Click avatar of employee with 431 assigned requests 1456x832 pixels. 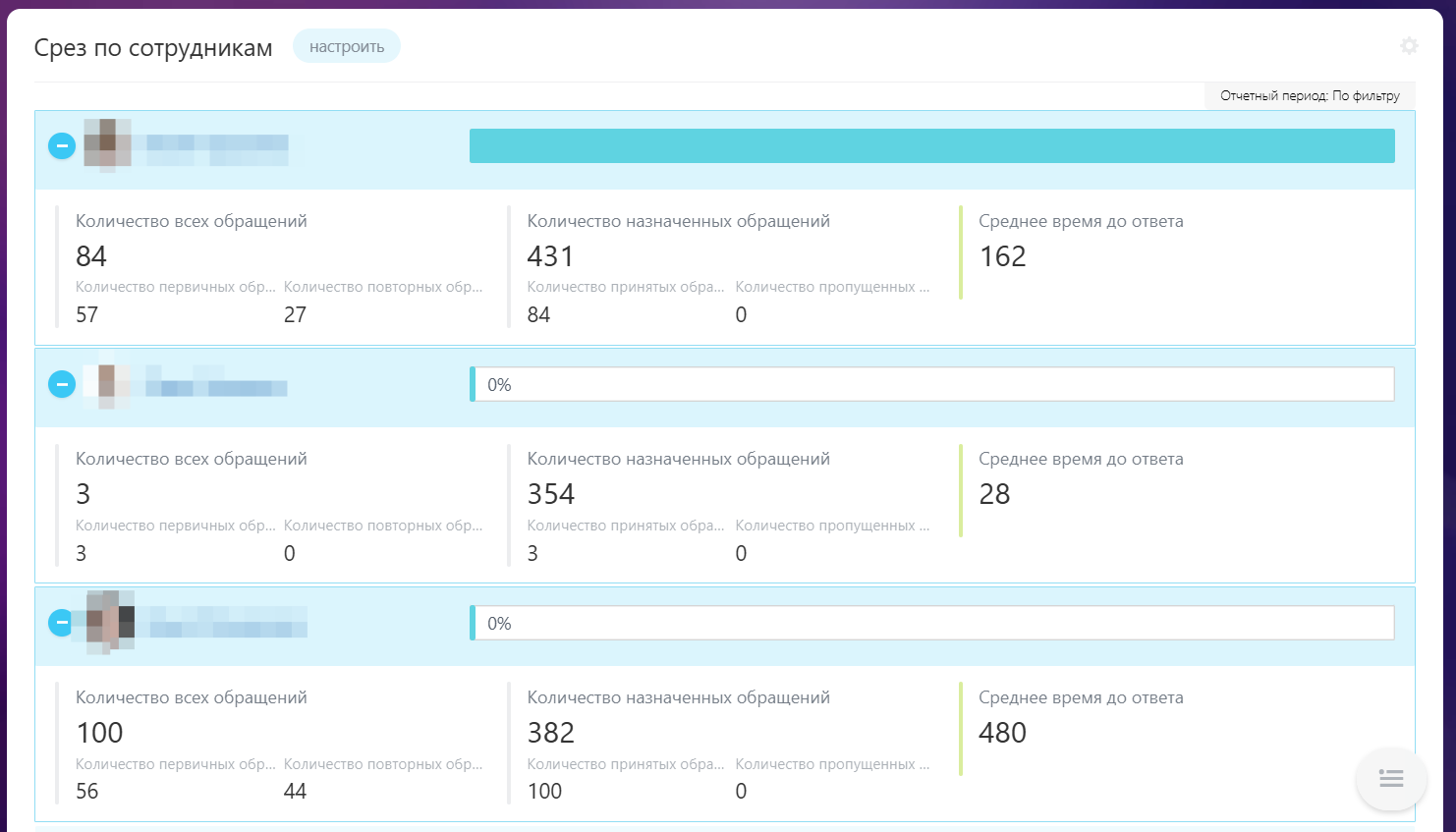click(107, 144)
